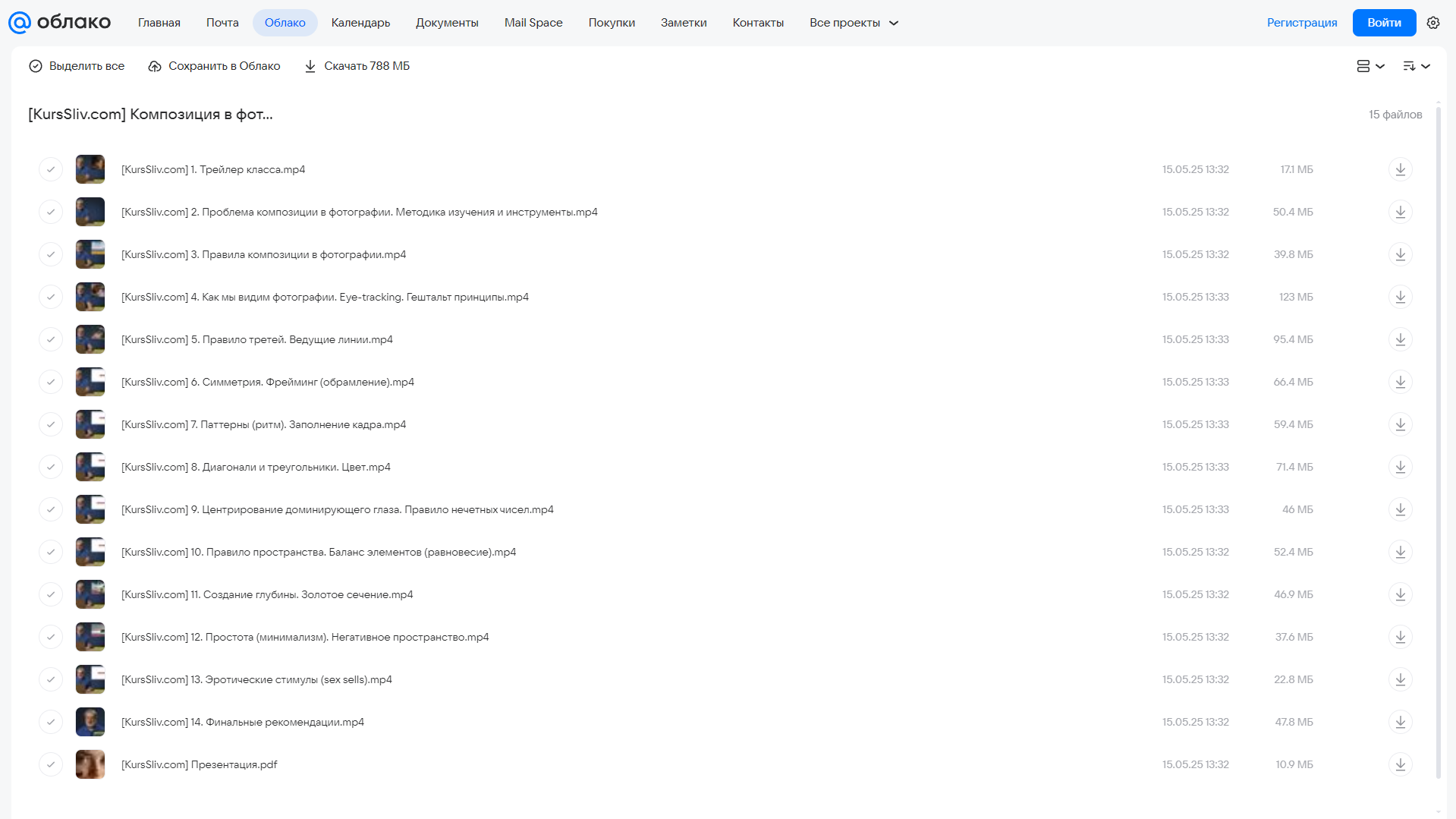Tick the checkbox for '7. Паттерны (ритм)' file

point(51,424)
